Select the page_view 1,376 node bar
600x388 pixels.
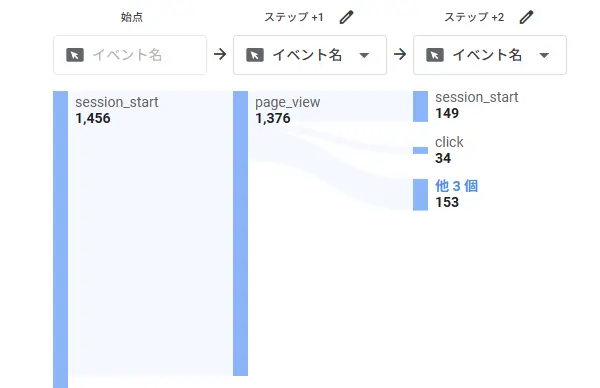(x=240, y=233)
